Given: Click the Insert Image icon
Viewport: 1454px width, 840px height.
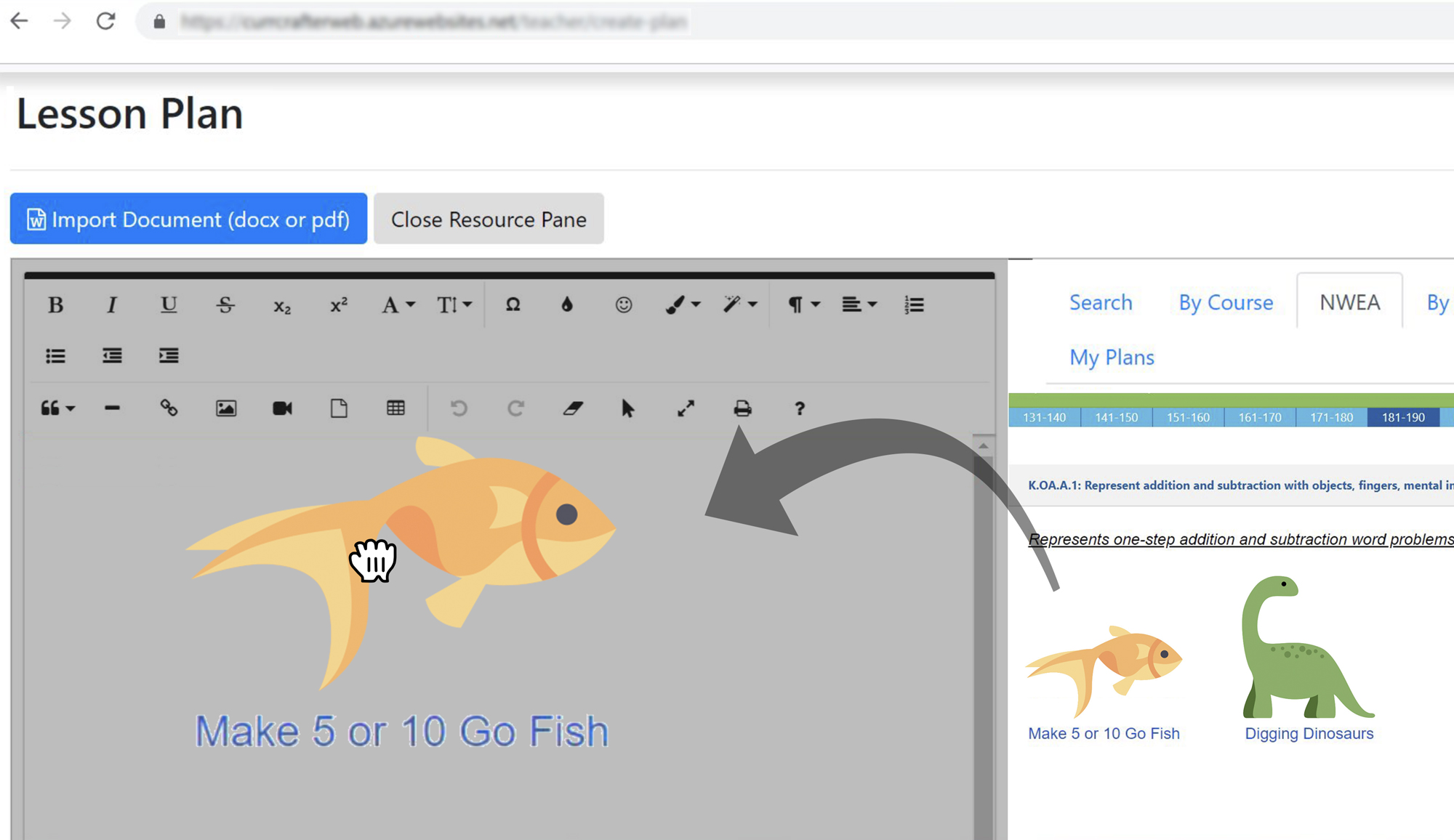Looking at the screenshot, I should click(x=225, y=408).
